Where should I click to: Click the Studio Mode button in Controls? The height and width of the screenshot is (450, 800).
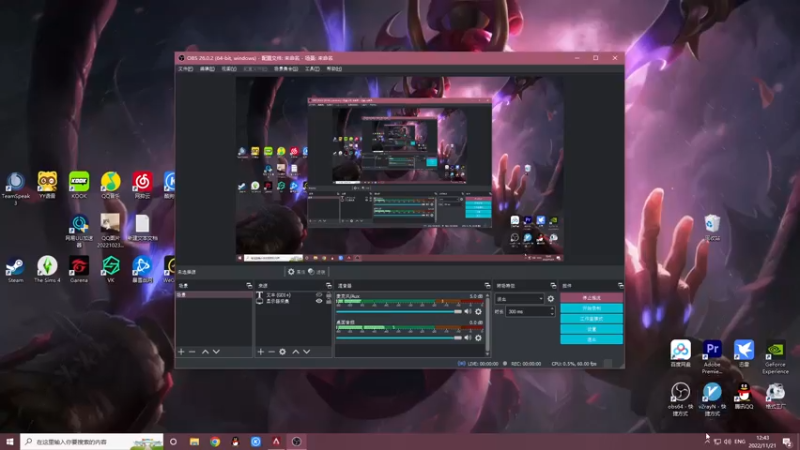[591, 319]
